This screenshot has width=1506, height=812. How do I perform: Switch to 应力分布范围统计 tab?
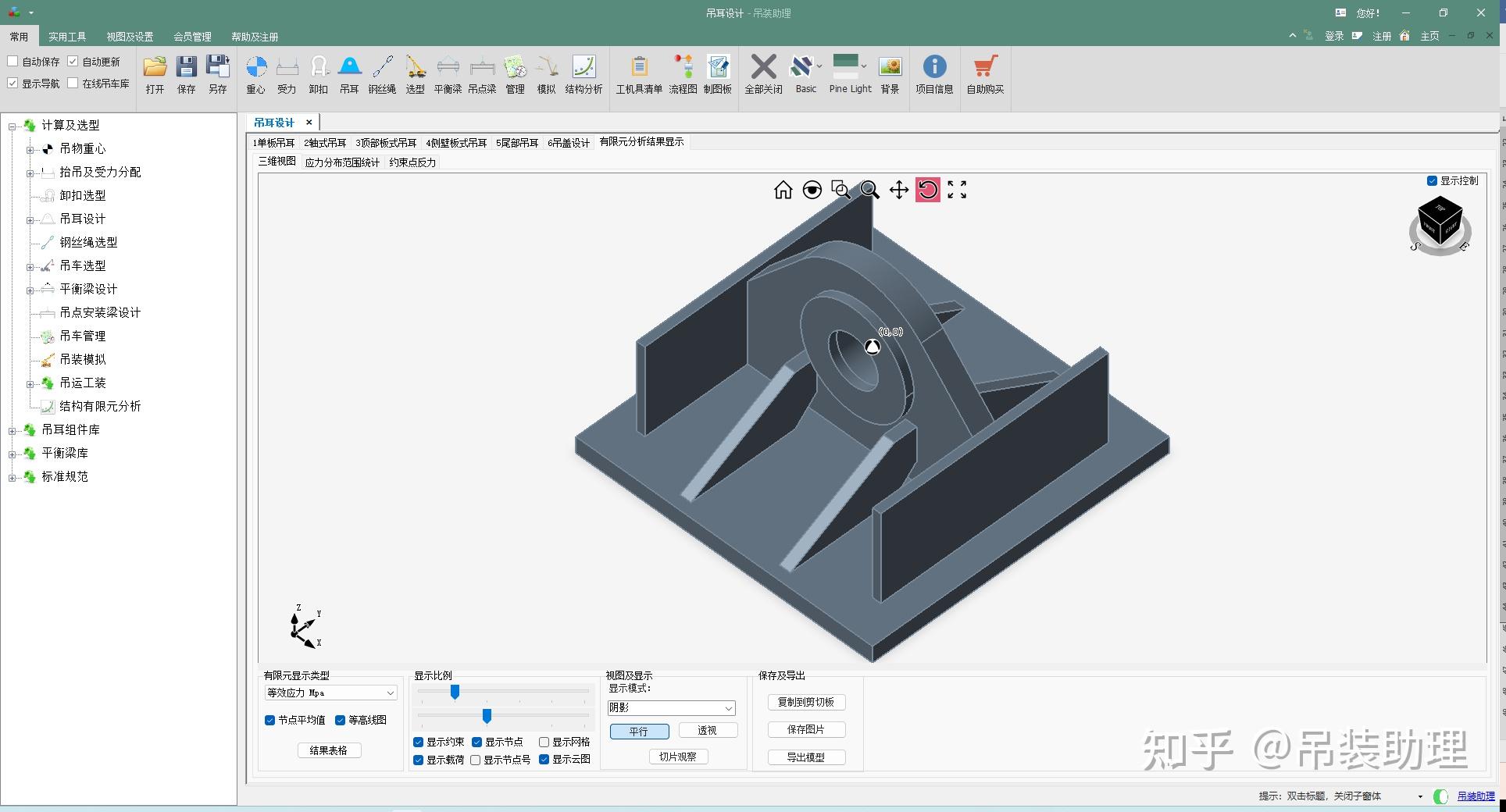[x=342, y=162]
